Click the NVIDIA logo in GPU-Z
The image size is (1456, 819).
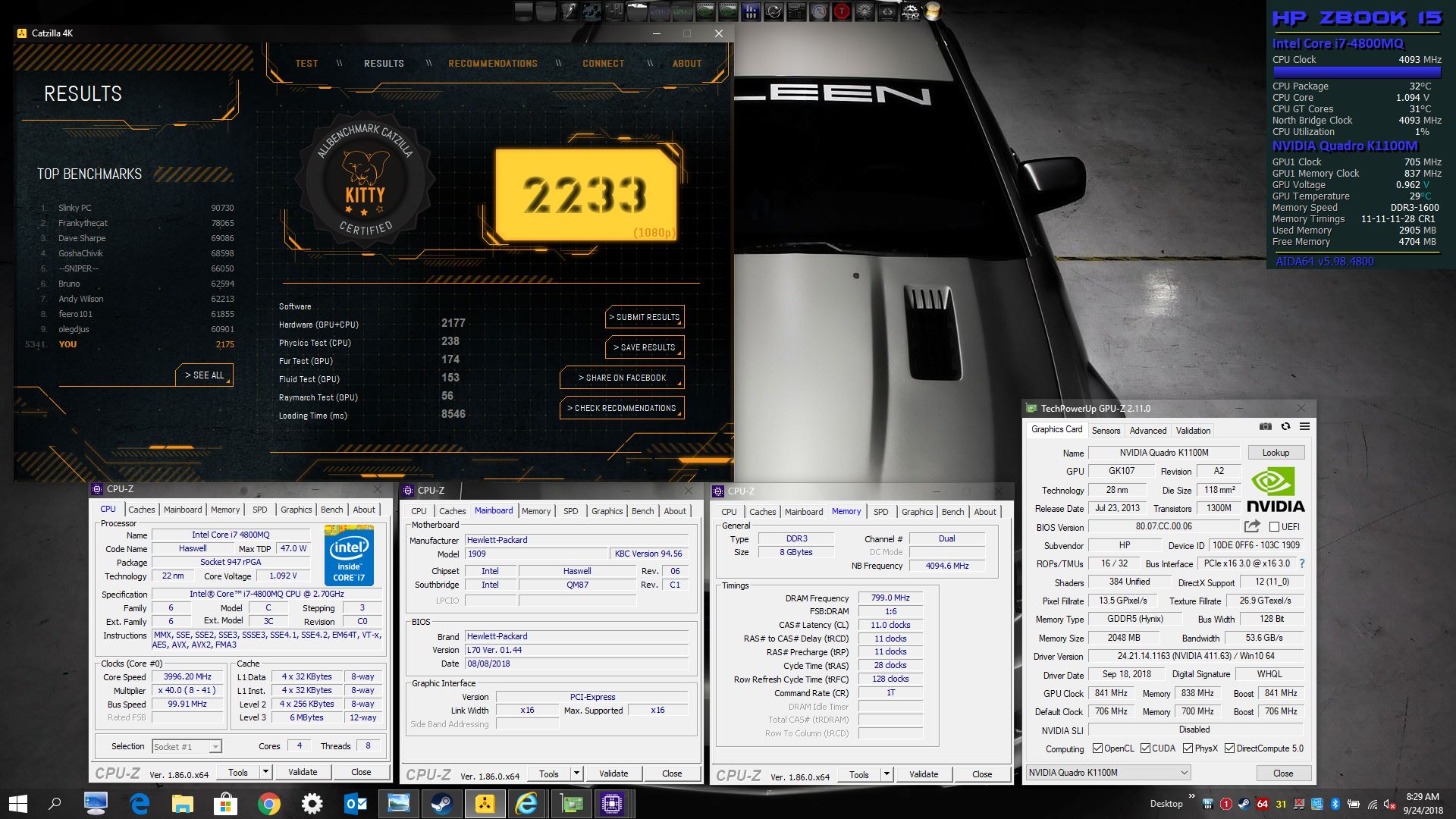[1276, 490]
